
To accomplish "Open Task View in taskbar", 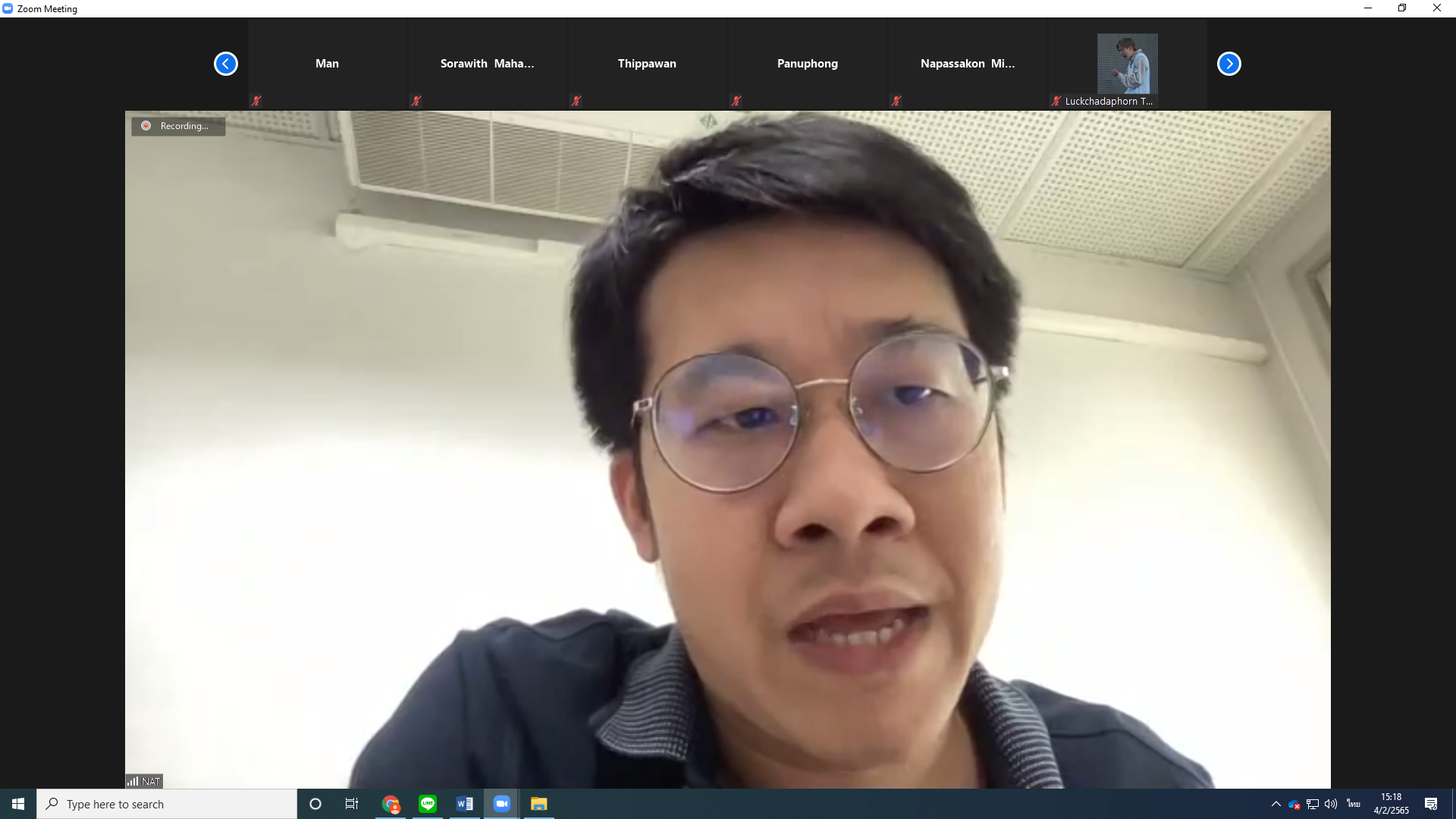I will [352, 804].
